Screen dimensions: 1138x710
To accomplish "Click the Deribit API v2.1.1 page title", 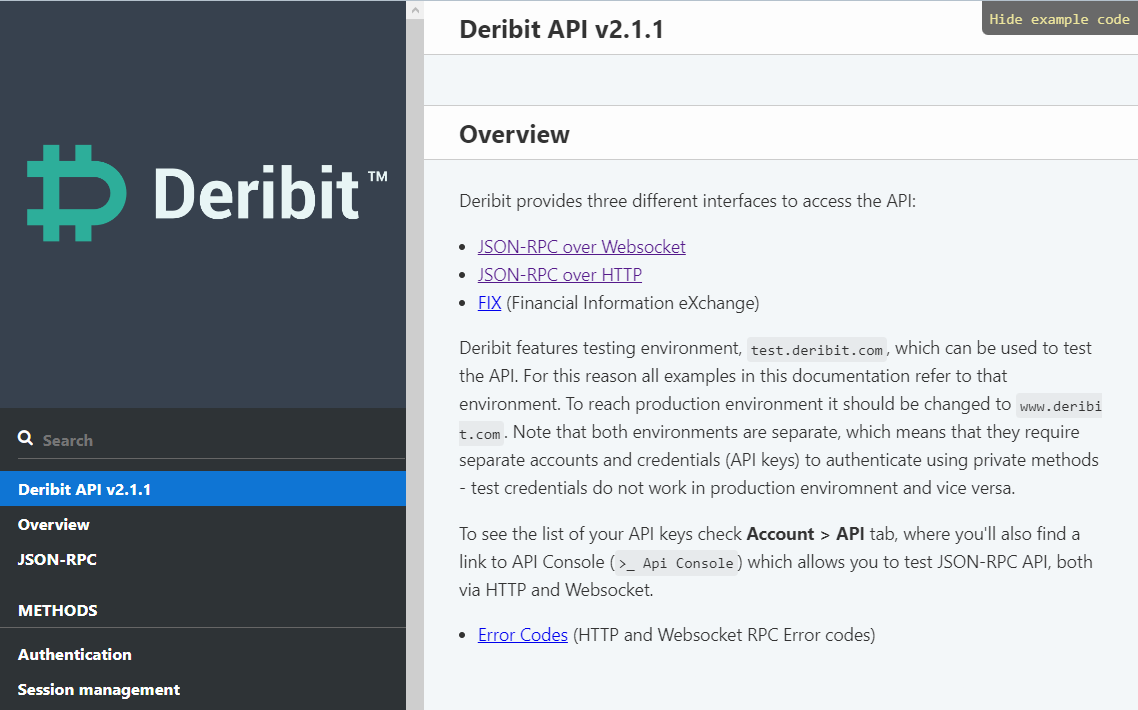I will click(x=561, y=29).
